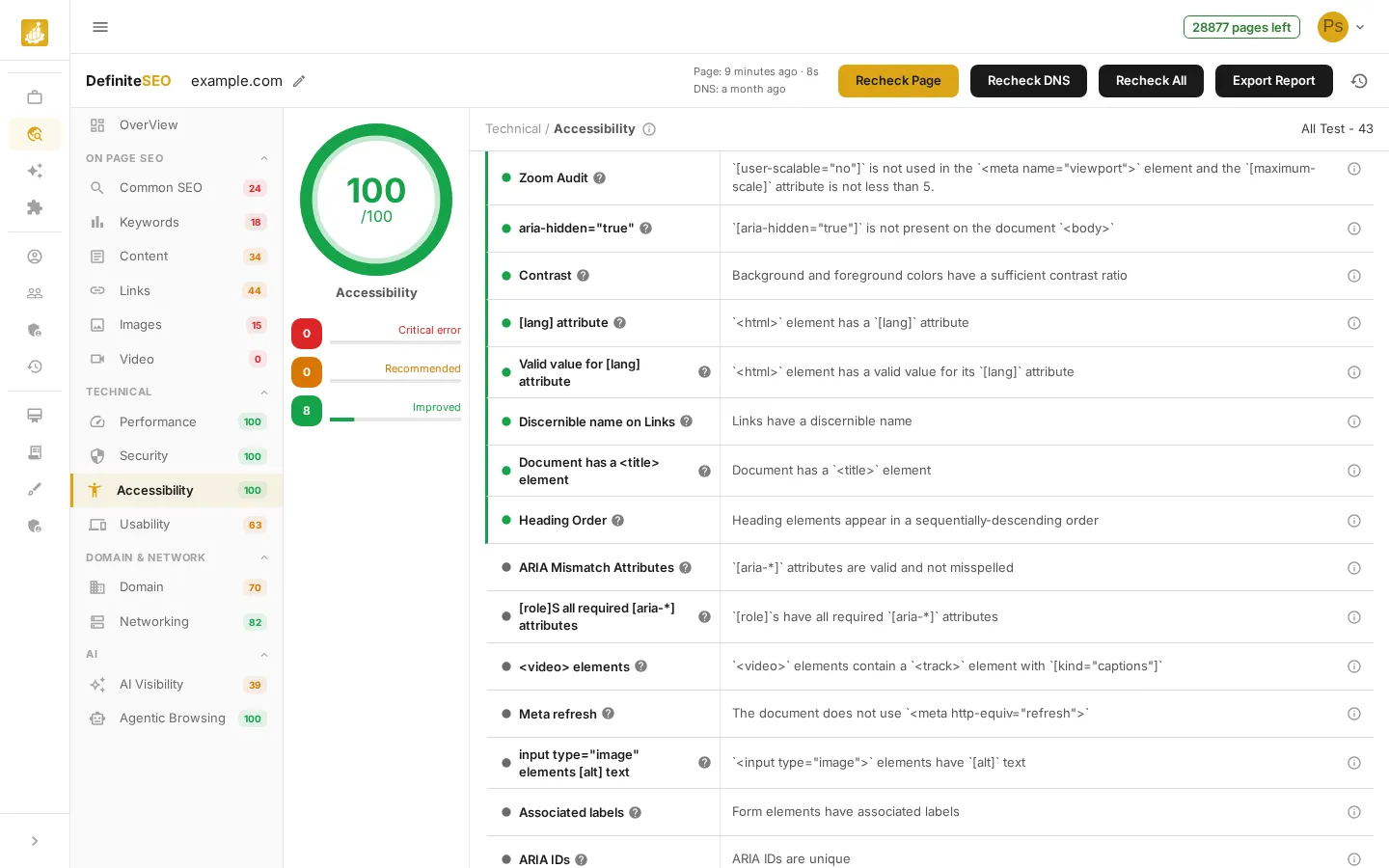Open the hamburger menu icon
This screenshot has width=1389, height=868.
point(100,27)
